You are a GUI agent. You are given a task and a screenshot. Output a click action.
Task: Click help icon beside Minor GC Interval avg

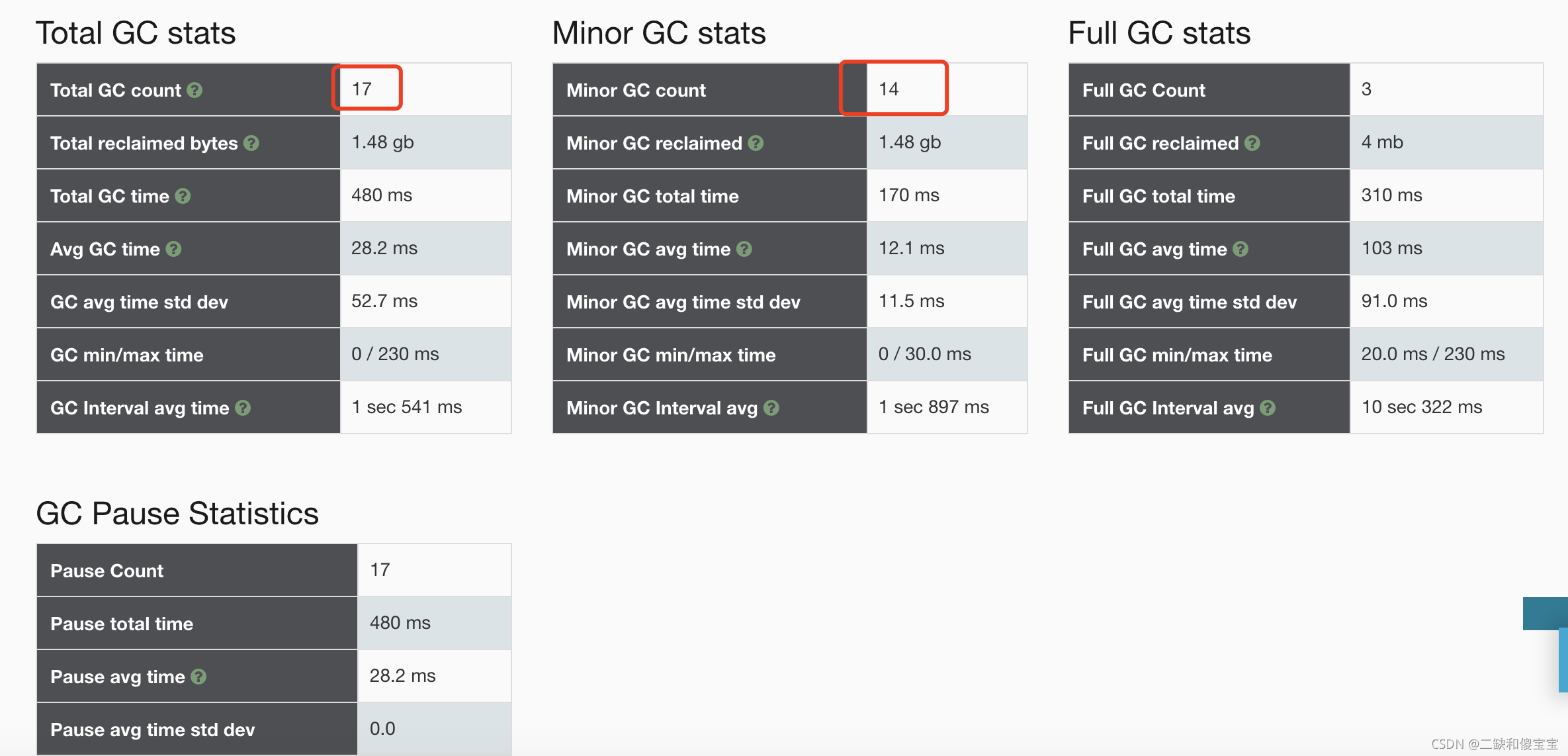[x=771, y=408]
